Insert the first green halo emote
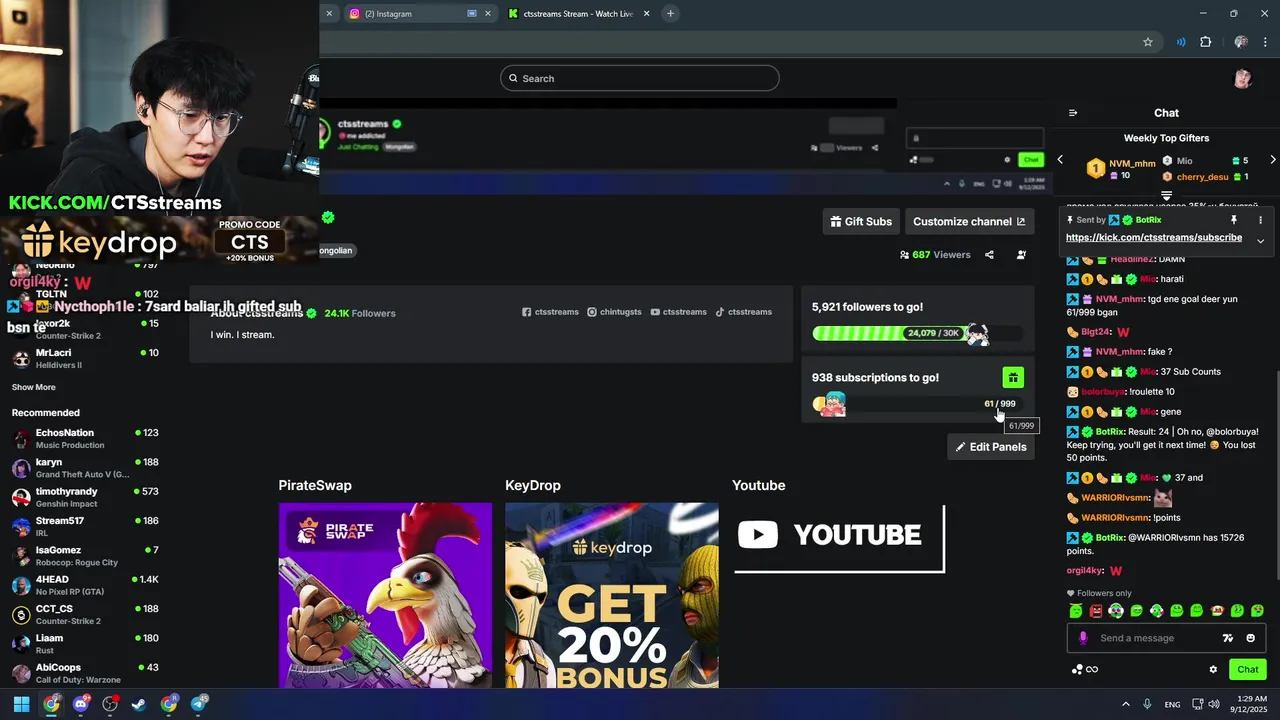 1076,611
